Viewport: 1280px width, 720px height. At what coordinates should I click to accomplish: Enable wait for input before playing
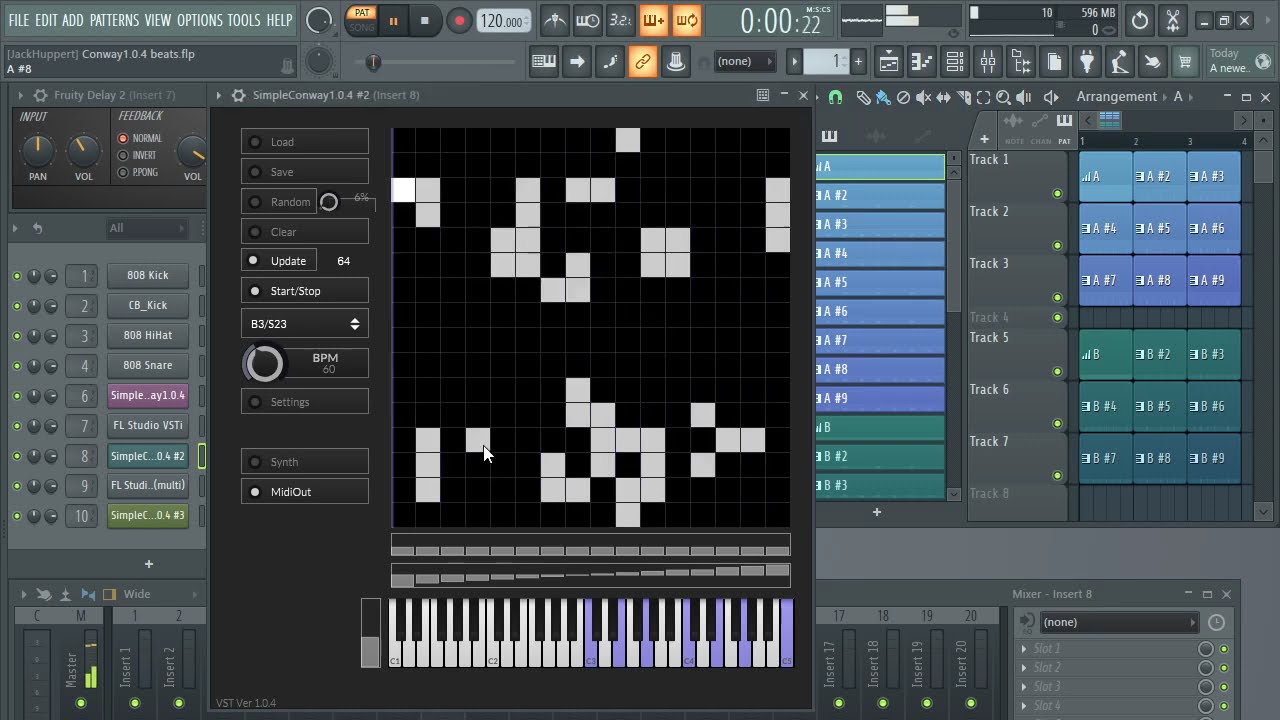tap(588, 20)
